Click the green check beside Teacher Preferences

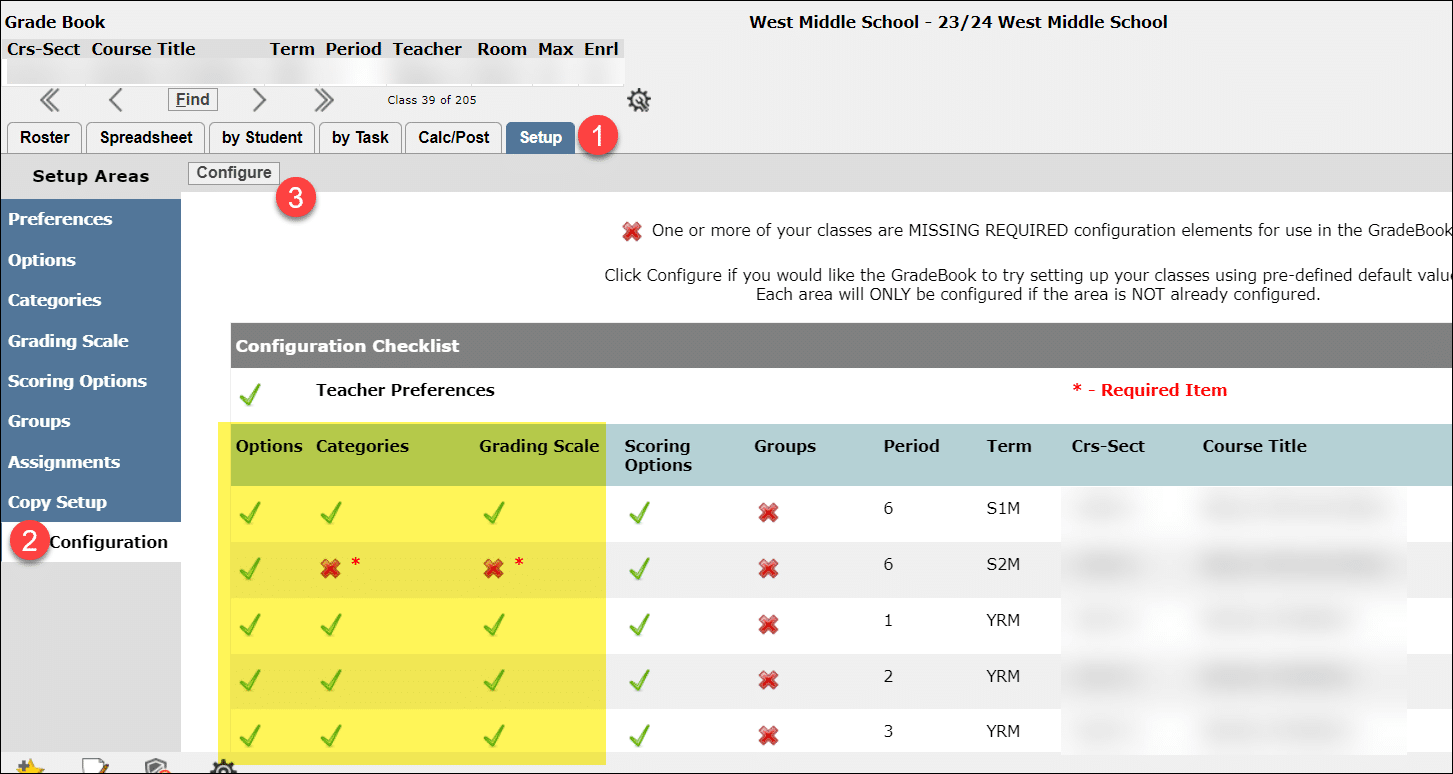point(250,396)
